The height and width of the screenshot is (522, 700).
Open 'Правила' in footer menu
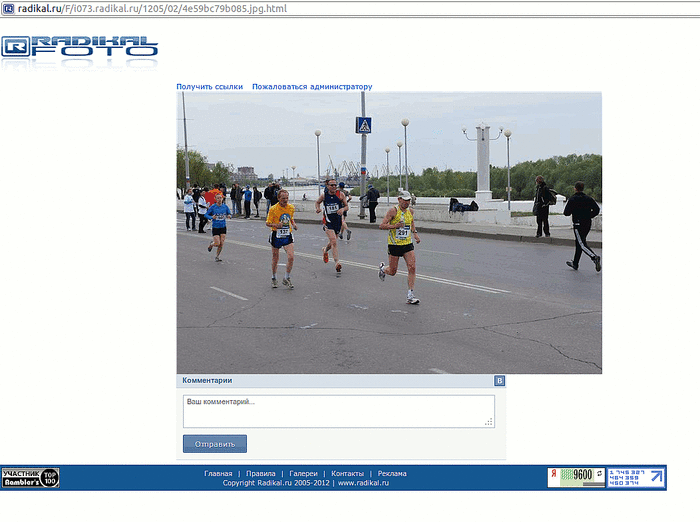261,473
